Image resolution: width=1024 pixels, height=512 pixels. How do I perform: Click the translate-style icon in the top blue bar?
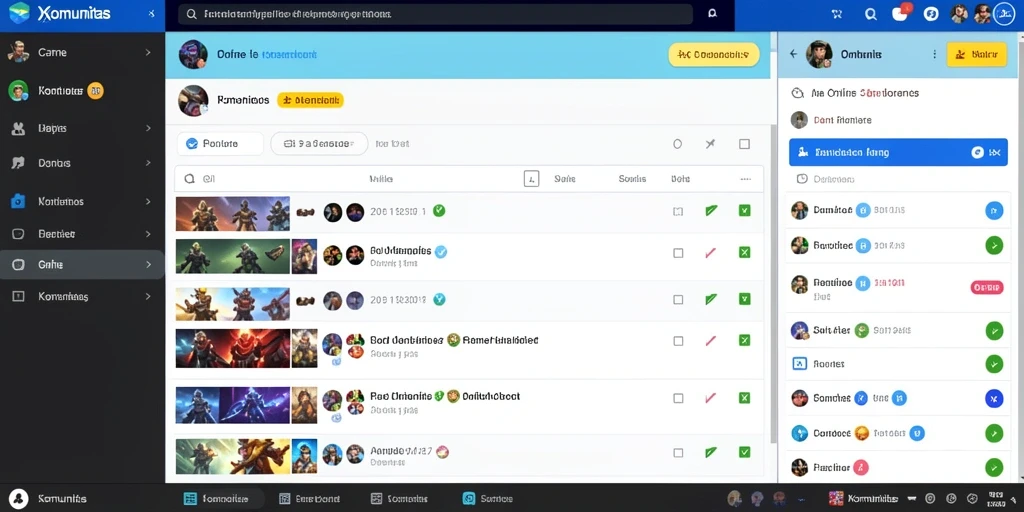tap(837, 14)
